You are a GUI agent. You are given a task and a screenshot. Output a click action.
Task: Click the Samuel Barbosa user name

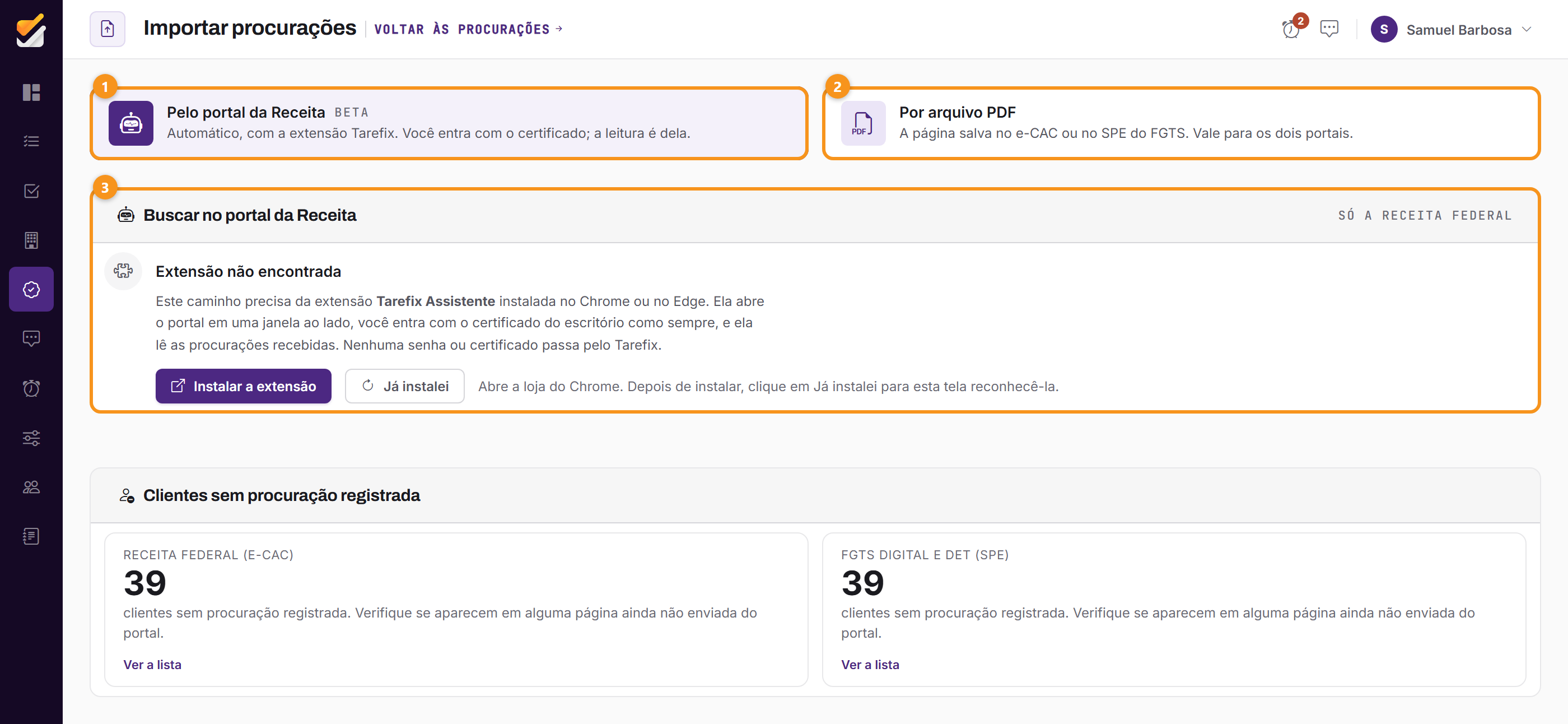1458,30
